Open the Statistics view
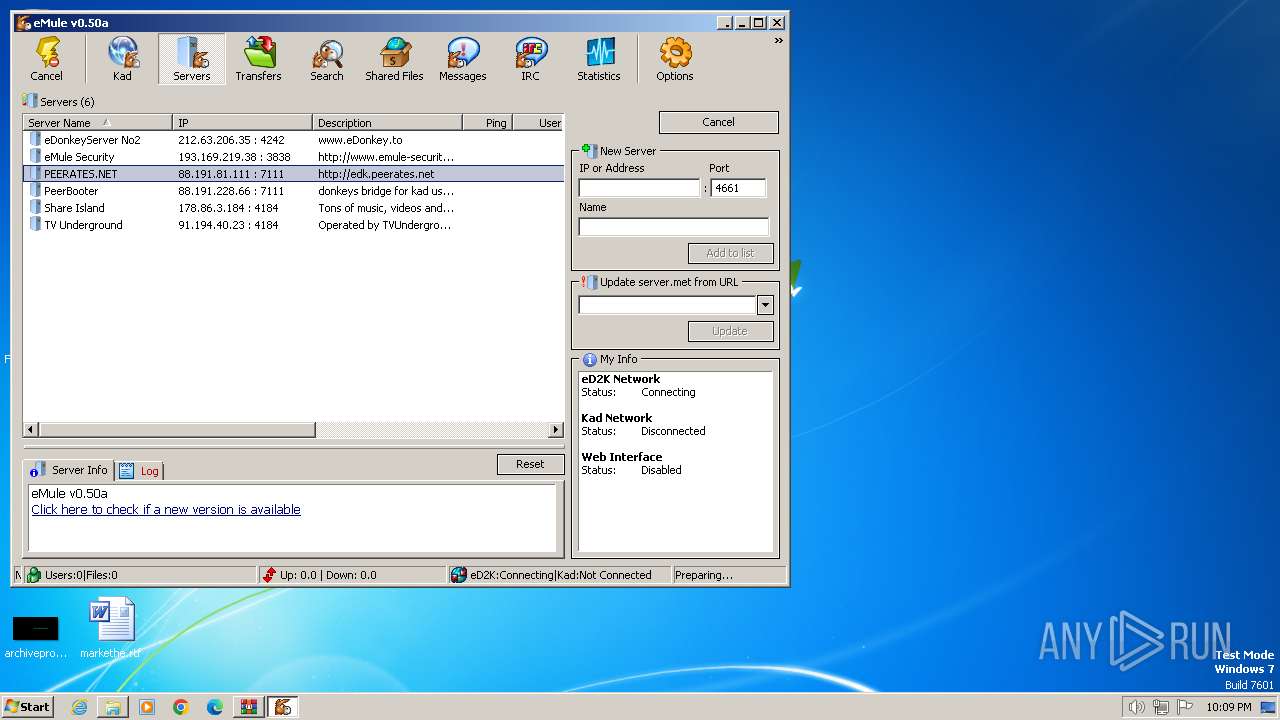The image size is (1280, 720). click(x=598, y=59)
